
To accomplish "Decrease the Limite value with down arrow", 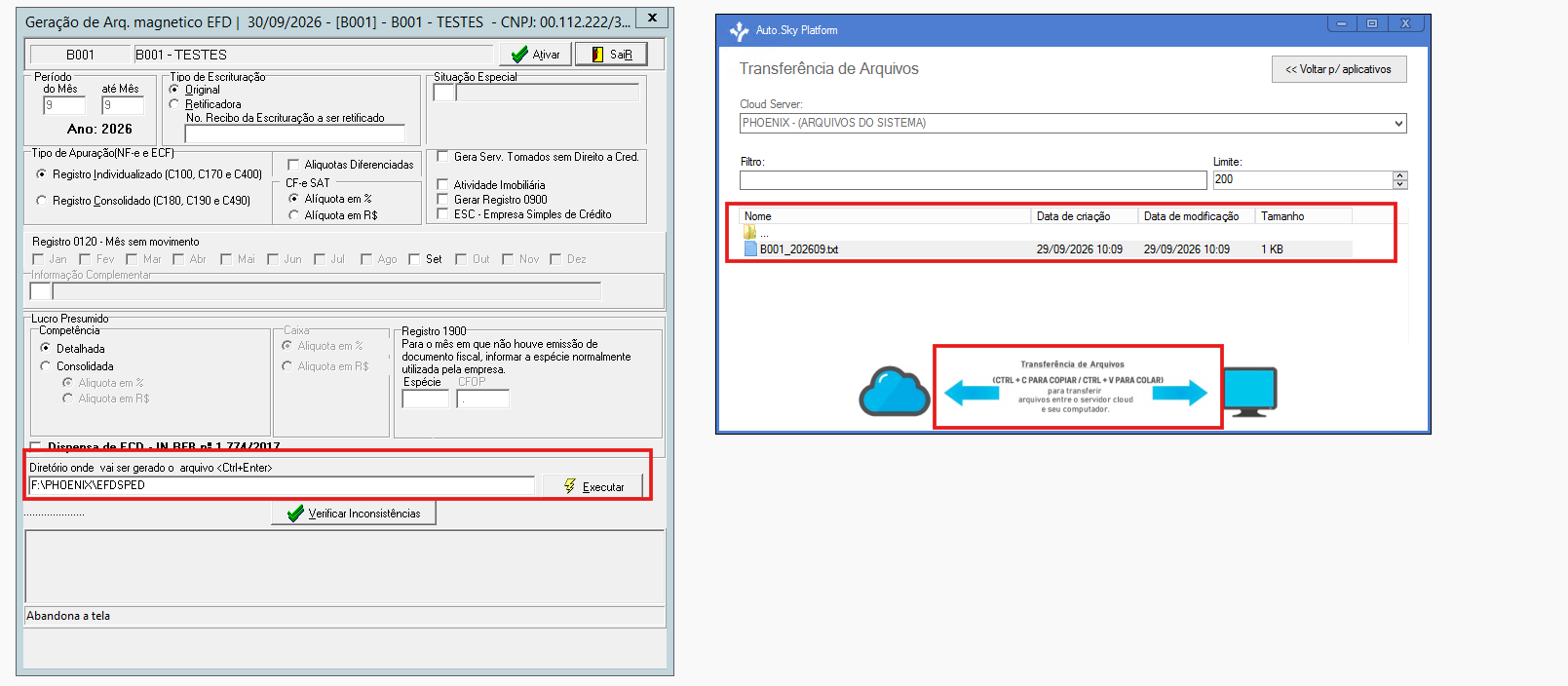I will pyautogui.click(x=1400, y=184).
